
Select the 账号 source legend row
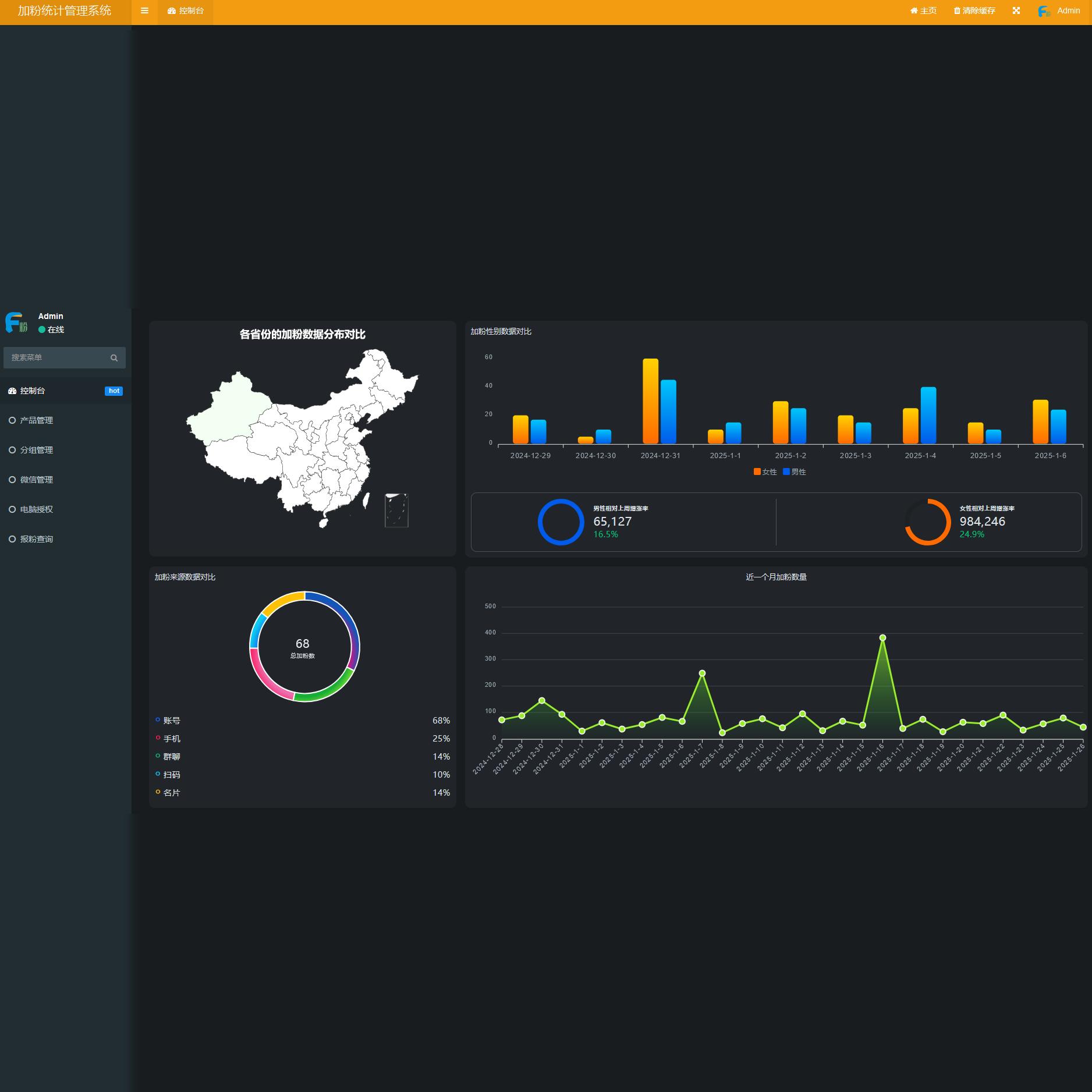coord(303,721)
